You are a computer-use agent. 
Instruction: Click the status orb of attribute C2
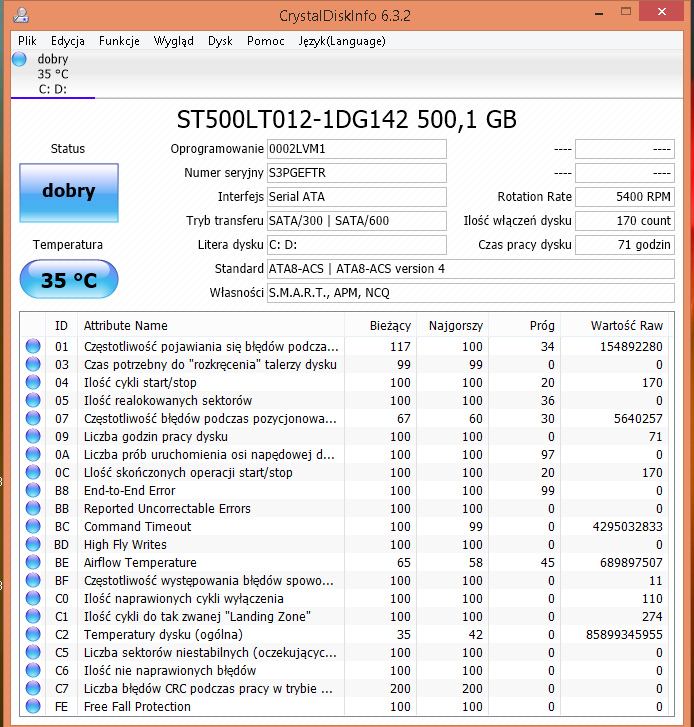point(33,634)
